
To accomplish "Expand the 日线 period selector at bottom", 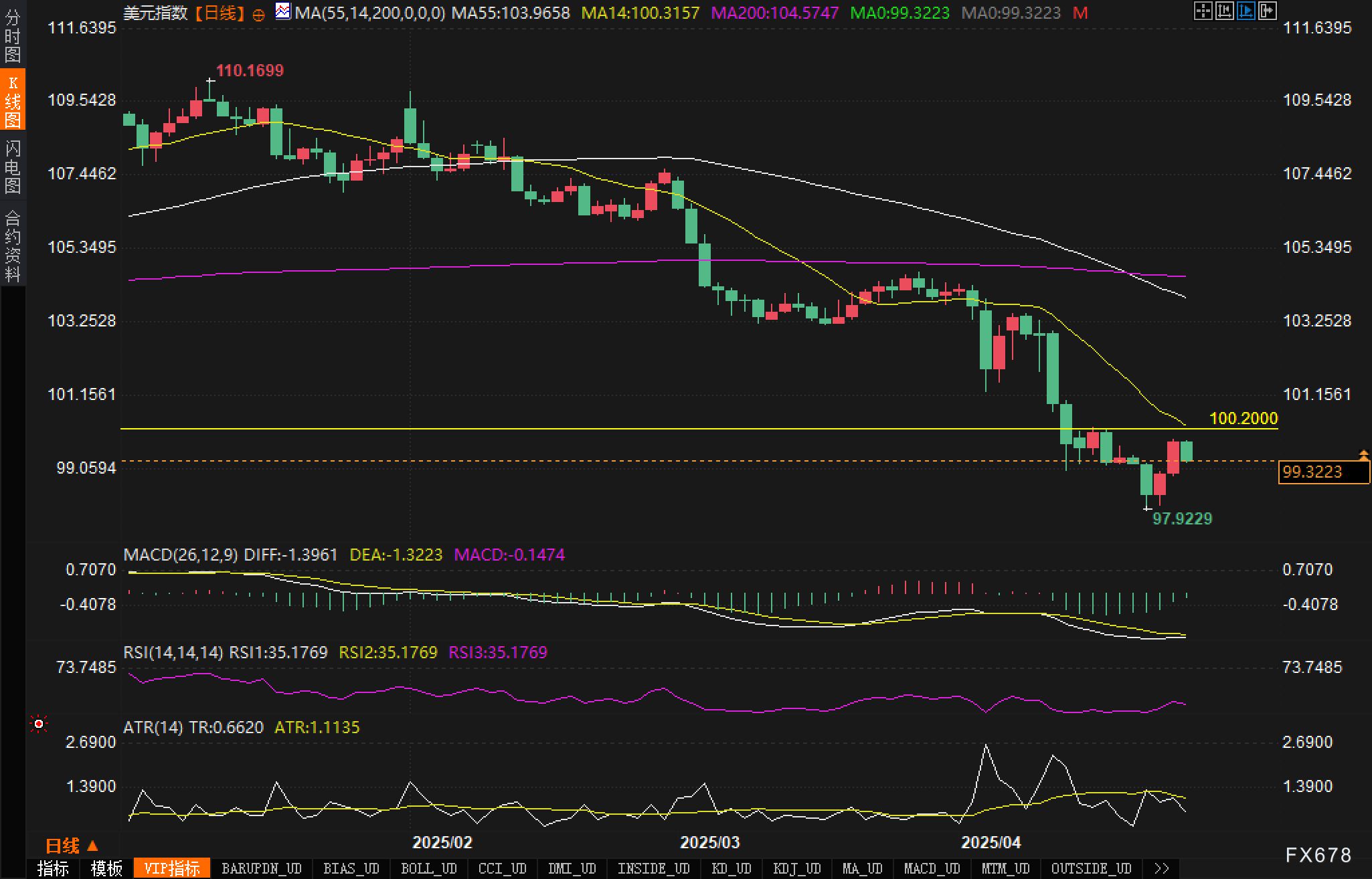I will click(x=72, y=846).
